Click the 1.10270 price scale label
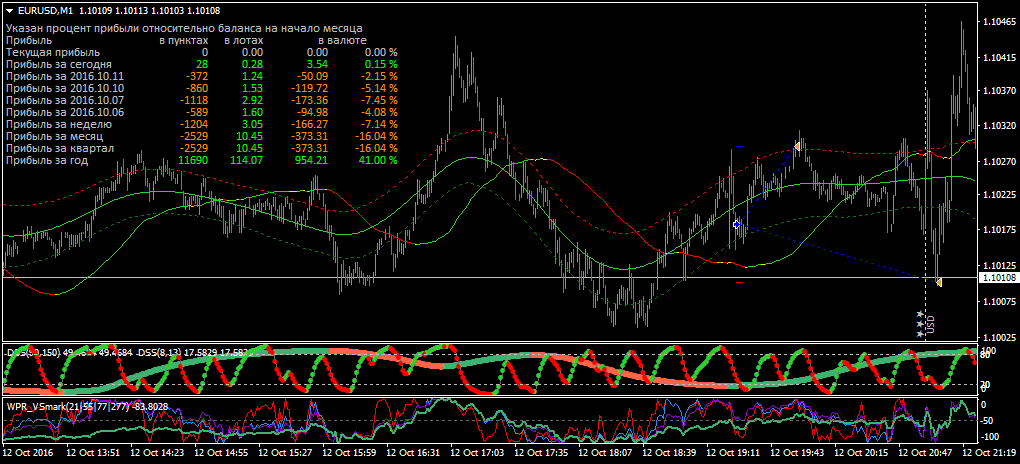Viewport: 1020px width, 464px height. [x=1000, y=160]
